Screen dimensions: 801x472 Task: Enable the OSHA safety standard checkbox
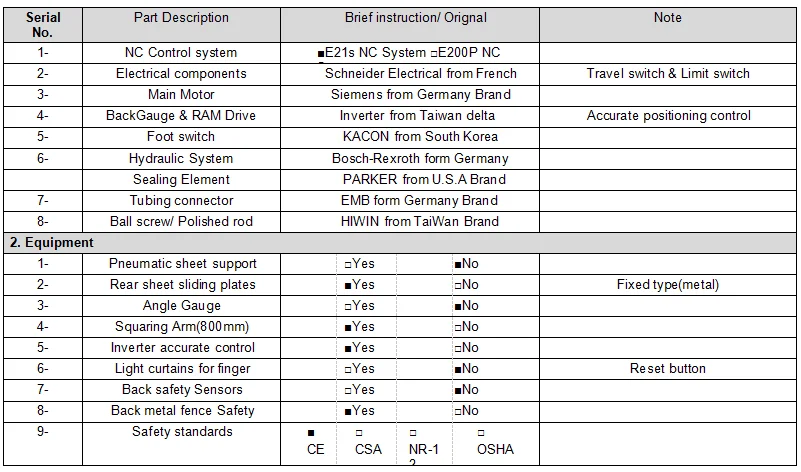pos(481,433)
